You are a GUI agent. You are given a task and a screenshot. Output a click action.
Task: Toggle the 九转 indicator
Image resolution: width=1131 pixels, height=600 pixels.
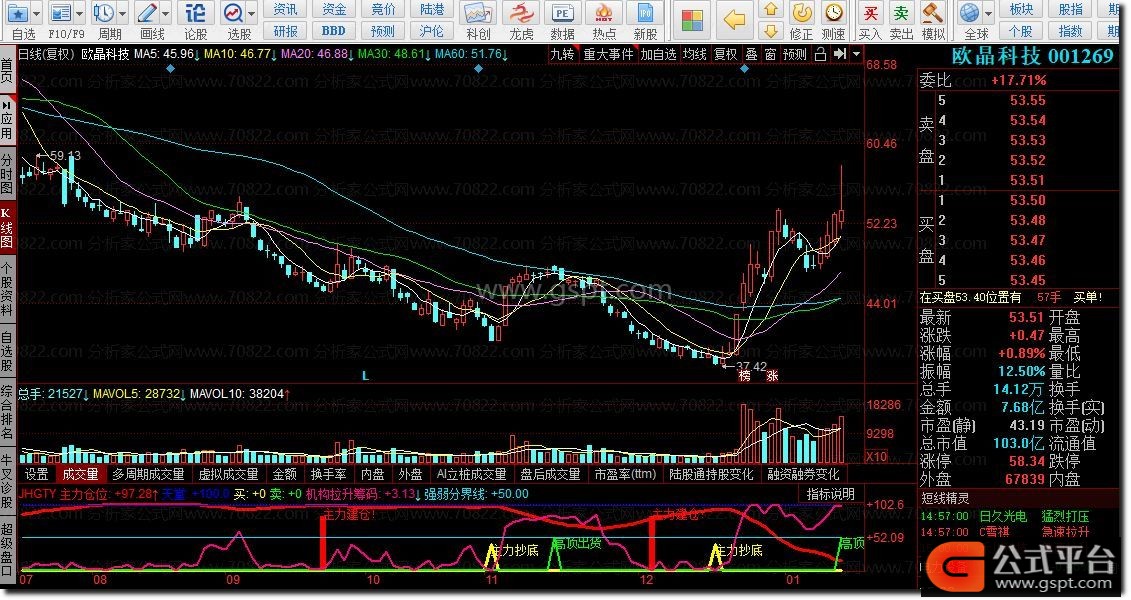pyautogui.click(x=563, y=54)
